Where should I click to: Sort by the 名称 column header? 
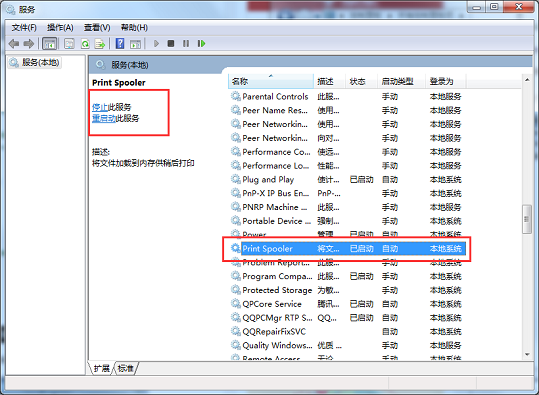(271, 81)
